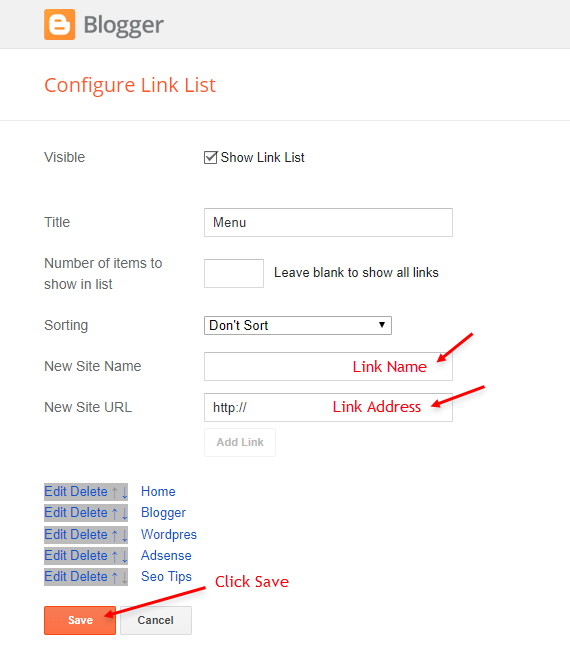Edit the Home link entry
Viewport: 570px width, 650px height.
point(56,492)
